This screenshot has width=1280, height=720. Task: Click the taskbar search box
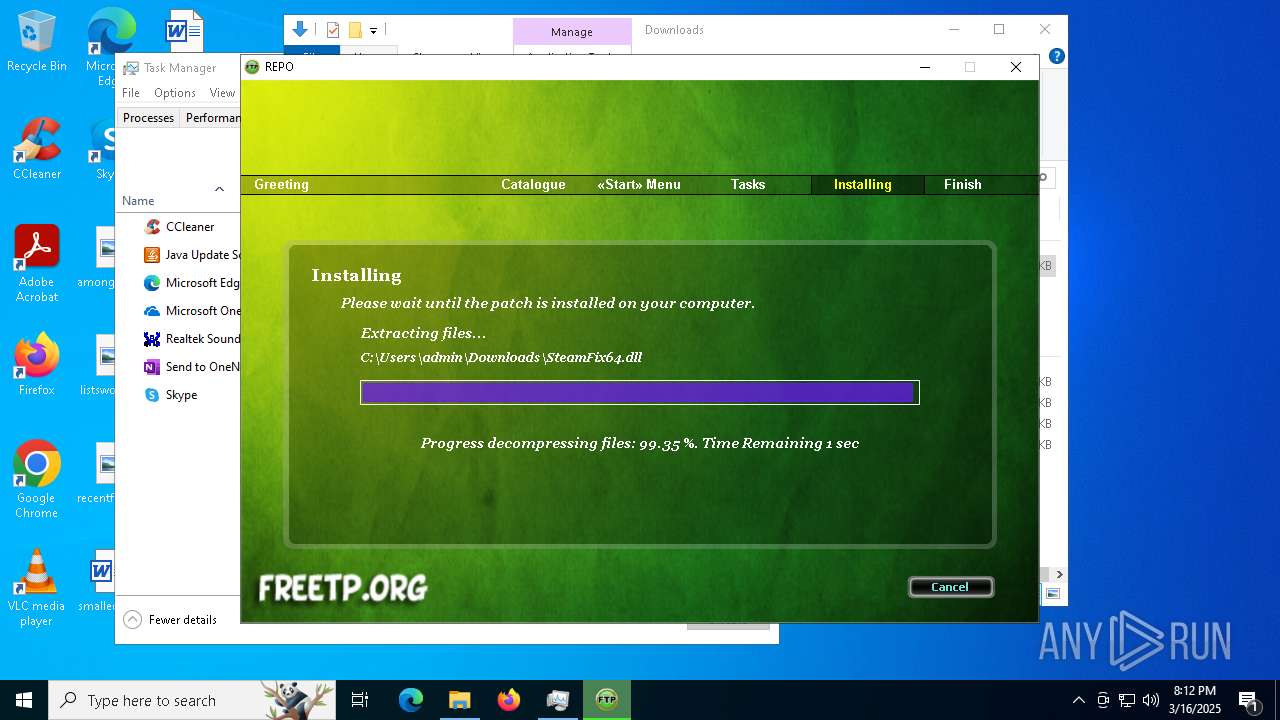194,700
